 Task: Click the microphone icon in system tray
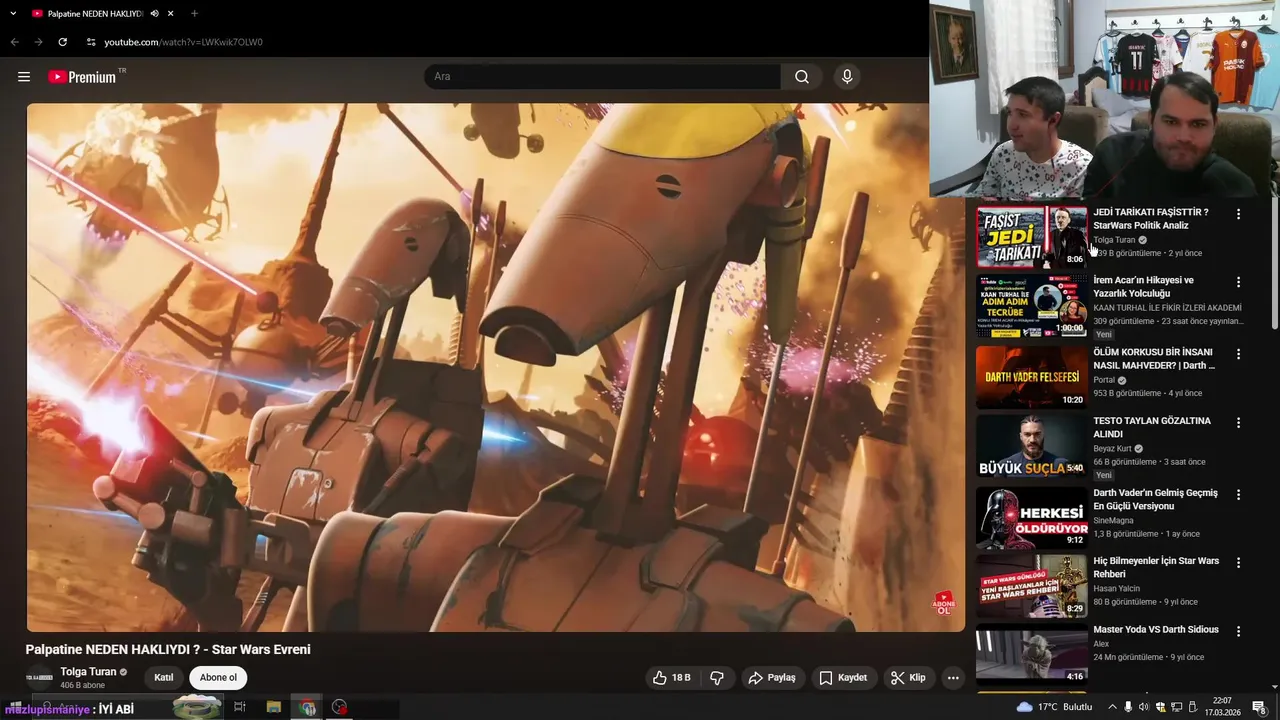coord(1129,707)
